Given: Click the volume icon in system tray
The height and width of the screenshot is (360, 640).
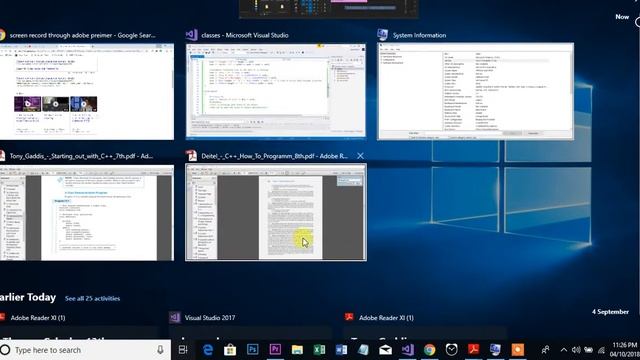Looking at the screenshot, I should (576, 350).
